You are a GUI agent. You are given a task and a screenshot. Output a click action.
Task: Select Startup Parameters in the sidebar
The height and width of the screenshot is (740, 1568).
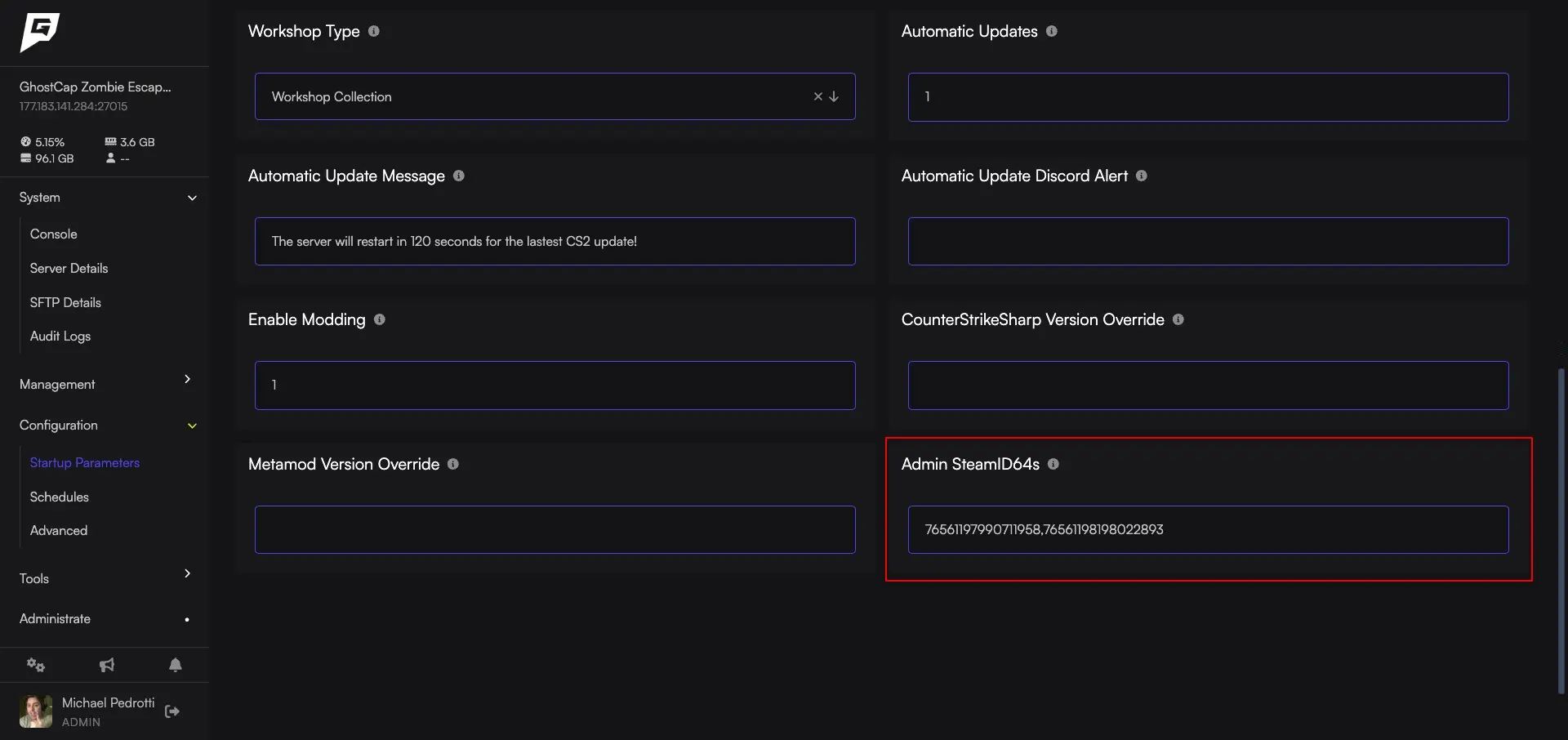(x=85, y=462)
